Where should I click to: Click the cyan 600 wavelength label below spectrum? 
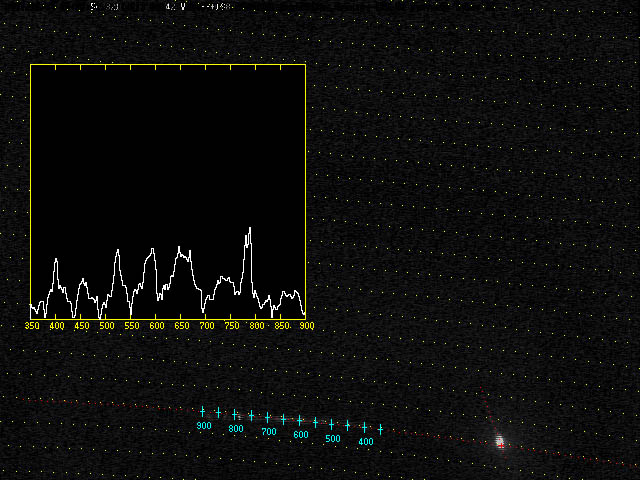[300, 435]
